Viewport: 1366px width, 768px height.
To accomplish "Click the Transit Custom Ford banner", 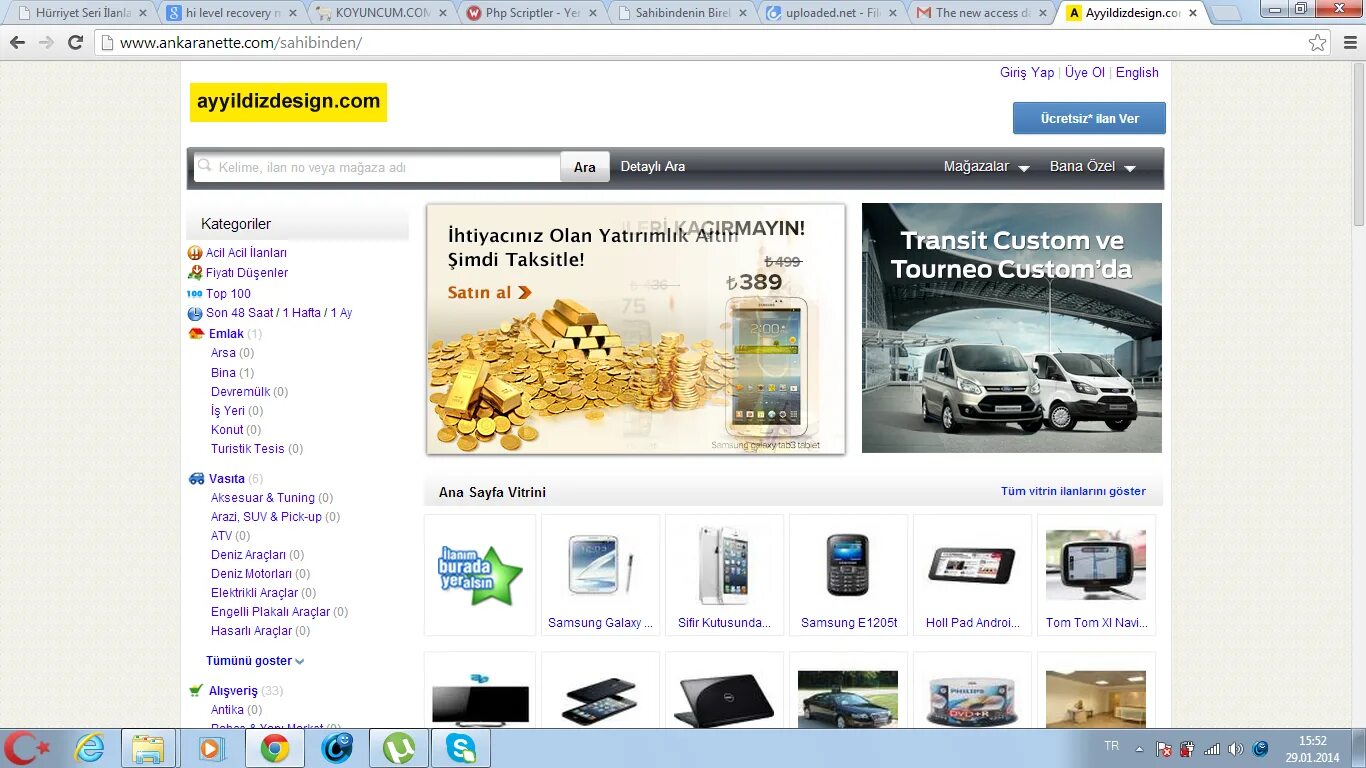I will (1012, 328).
